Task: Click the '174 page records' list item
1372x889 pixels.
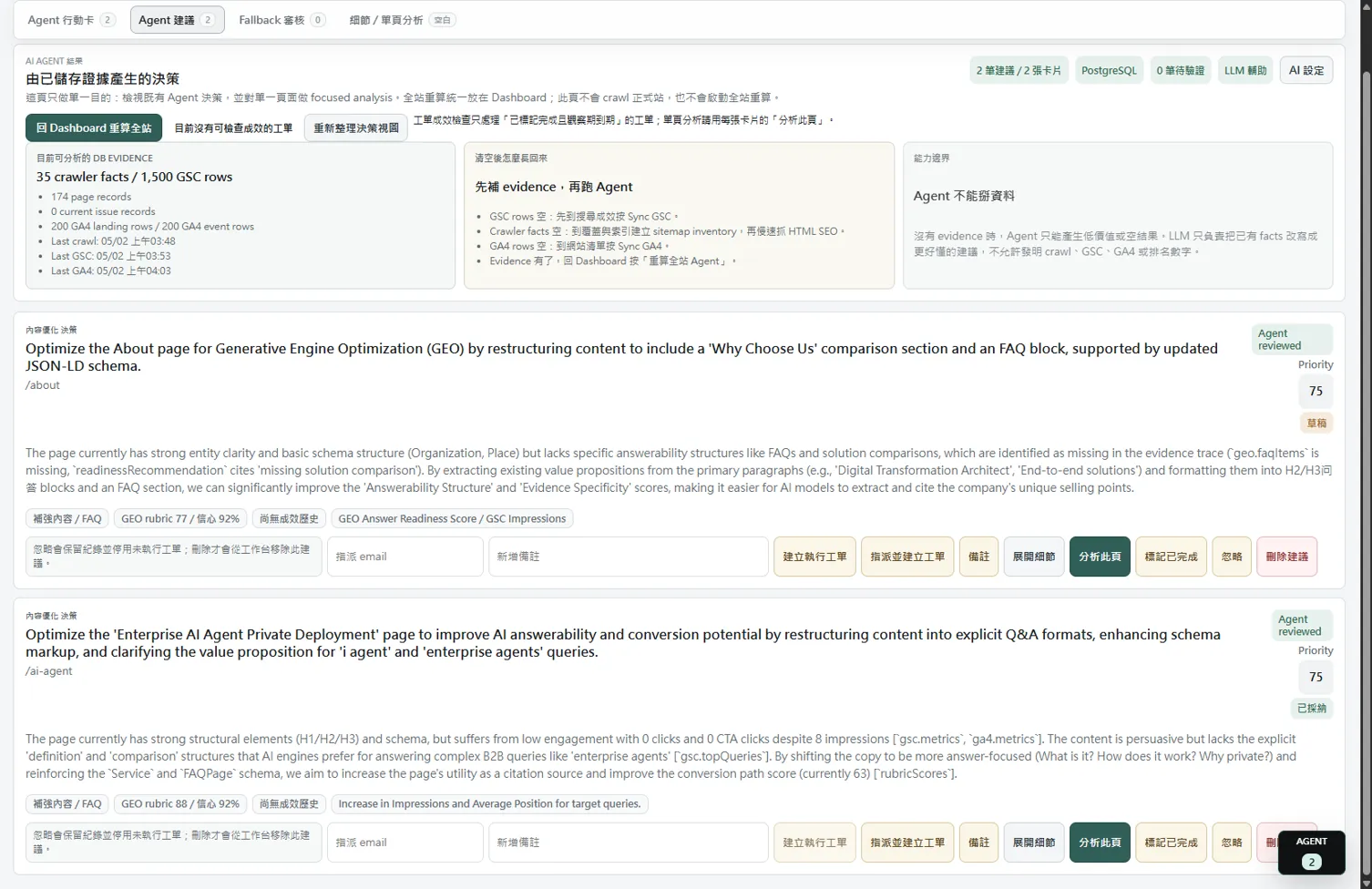Action: [91, 197]
